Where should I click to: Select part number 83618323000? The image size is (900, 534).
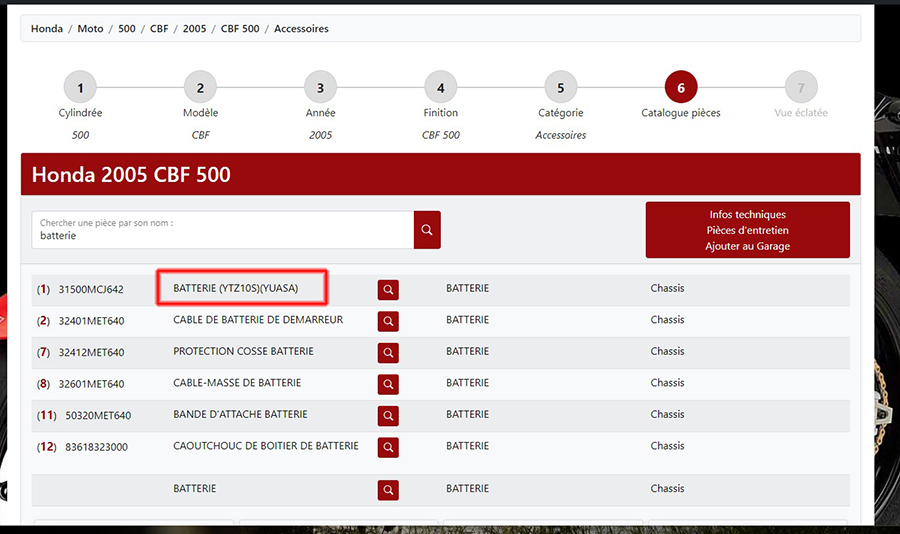pyautogui.click(x=96, y=447)
